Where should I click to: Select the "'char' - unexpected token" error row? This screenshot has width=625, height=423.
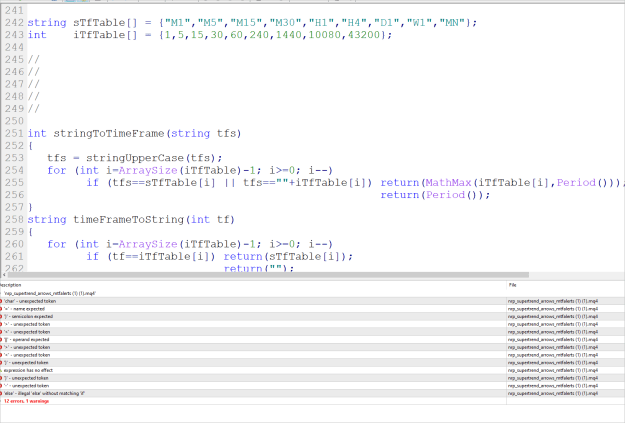pyautogui.click(x=312, y=301)
